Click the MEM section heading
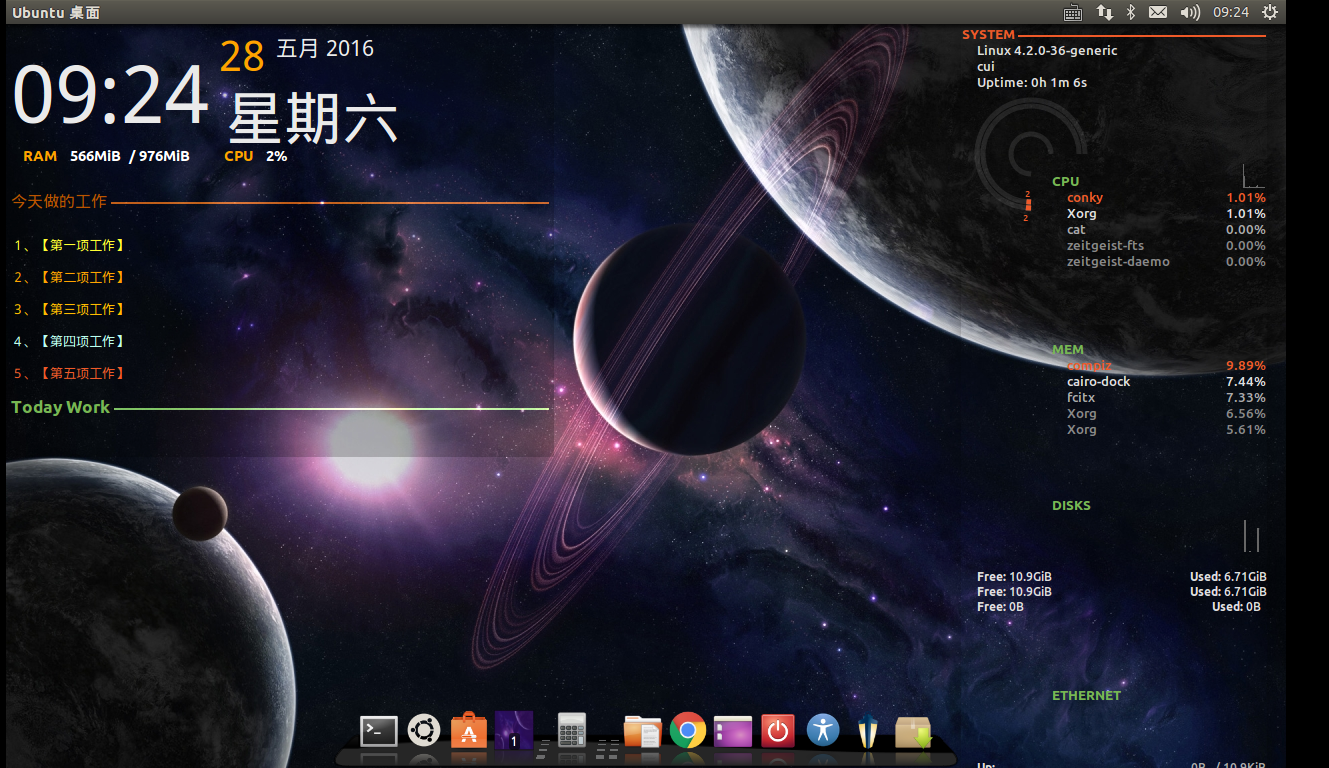Viewport: 1329px width, 768px height. pos(1068,350)
